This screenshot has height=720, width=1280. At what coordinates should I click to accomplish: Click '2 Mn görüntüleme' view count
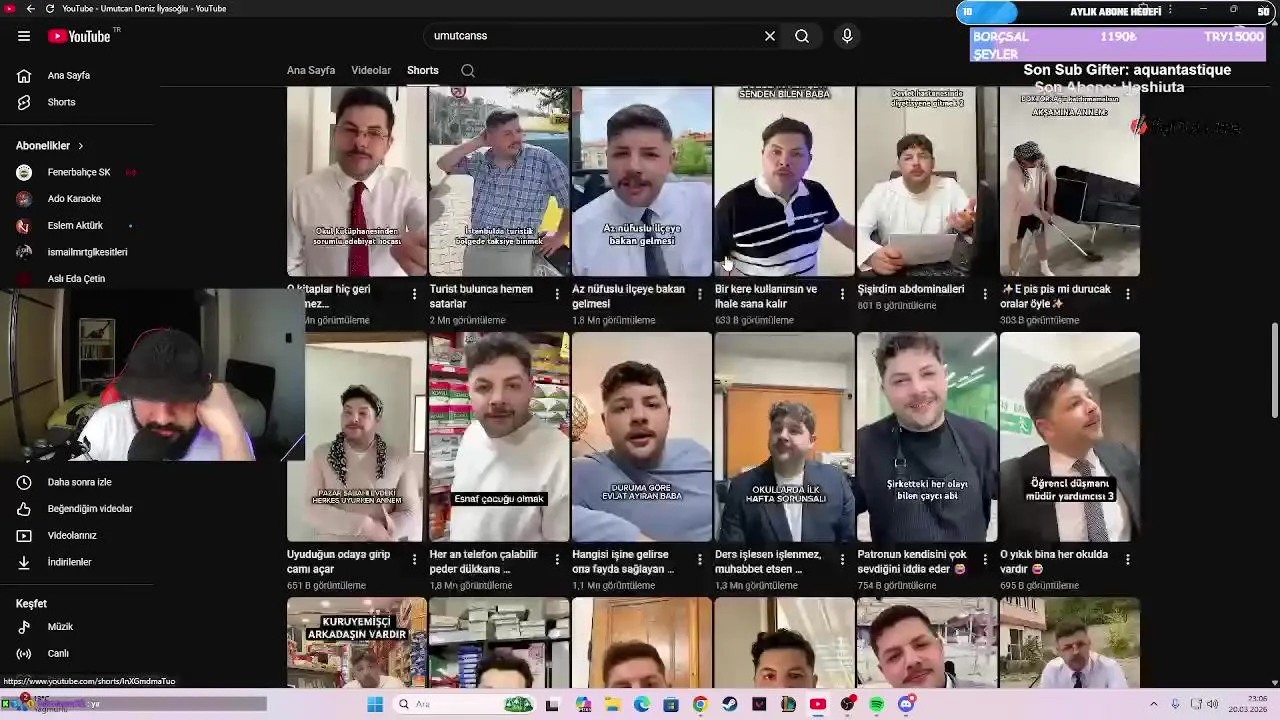[x=467, y=320]
